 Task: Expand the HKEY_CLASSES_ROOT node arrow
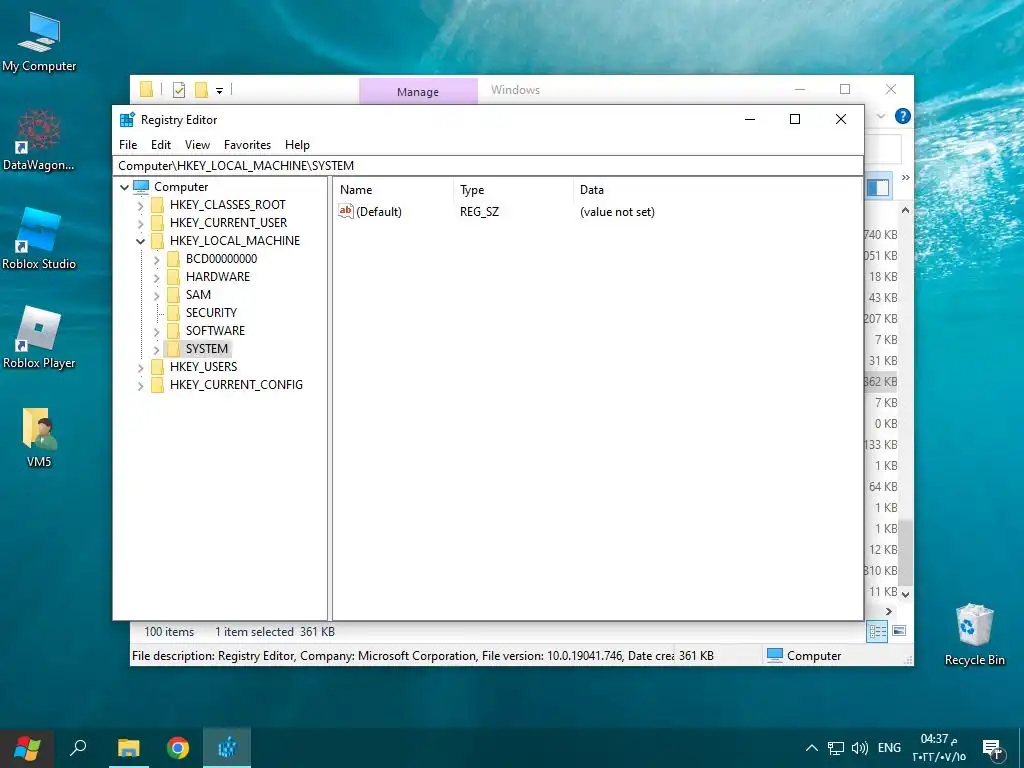click(x=140, y=206)
